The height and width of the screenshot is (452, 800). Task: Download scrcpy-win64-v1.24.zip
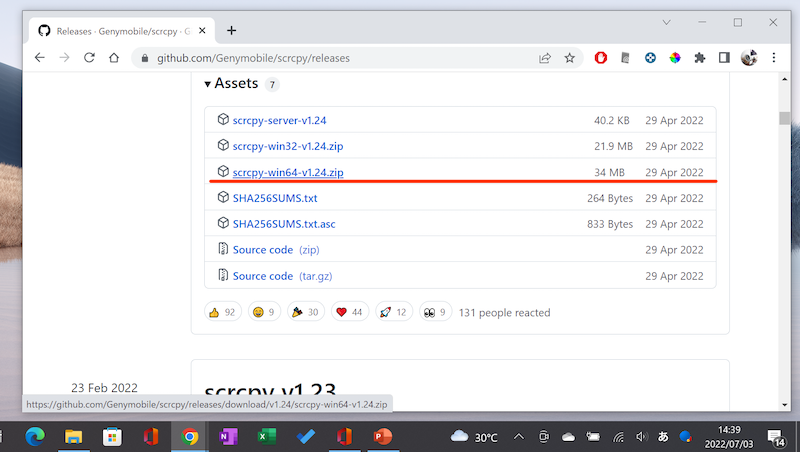click(x=288, y=172)
